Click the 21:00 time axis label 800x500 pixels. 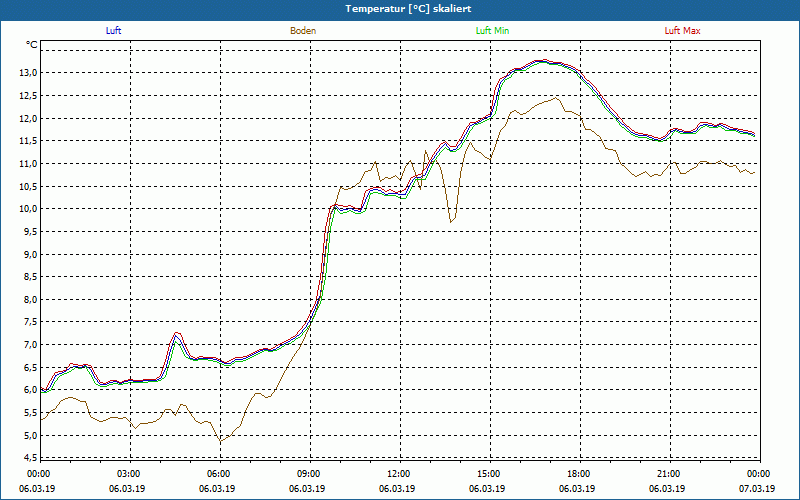(x=668, y=474)
